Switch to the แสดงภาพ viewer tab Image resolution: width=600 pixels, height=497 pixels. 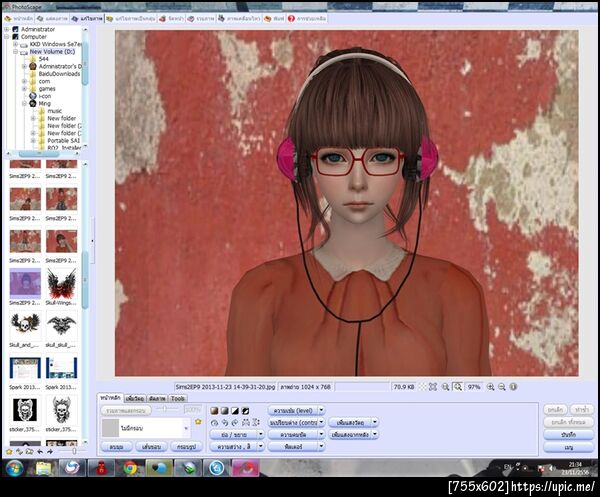tap(52, 18)
